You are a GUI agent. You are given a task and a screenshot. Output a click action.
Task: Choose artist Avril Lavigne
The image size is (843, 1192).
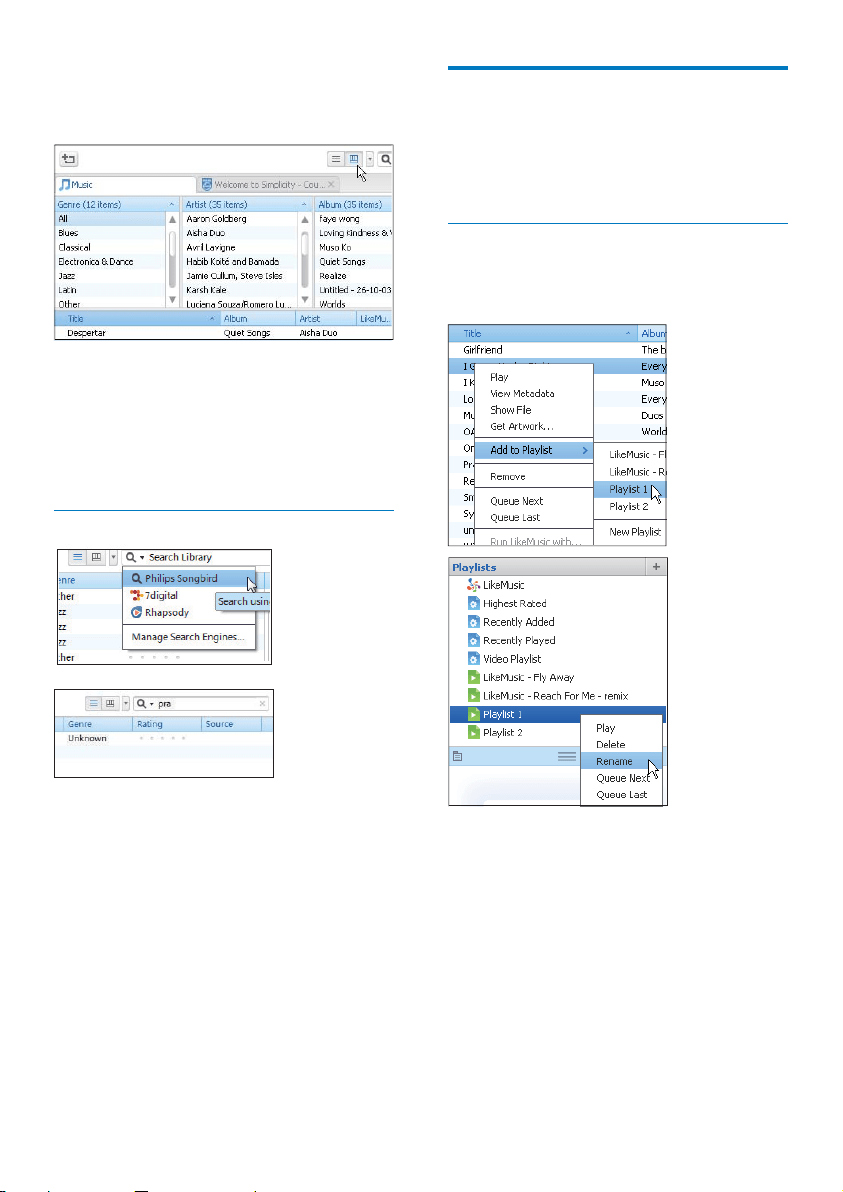pyautogui.click(x=240, y=248)
